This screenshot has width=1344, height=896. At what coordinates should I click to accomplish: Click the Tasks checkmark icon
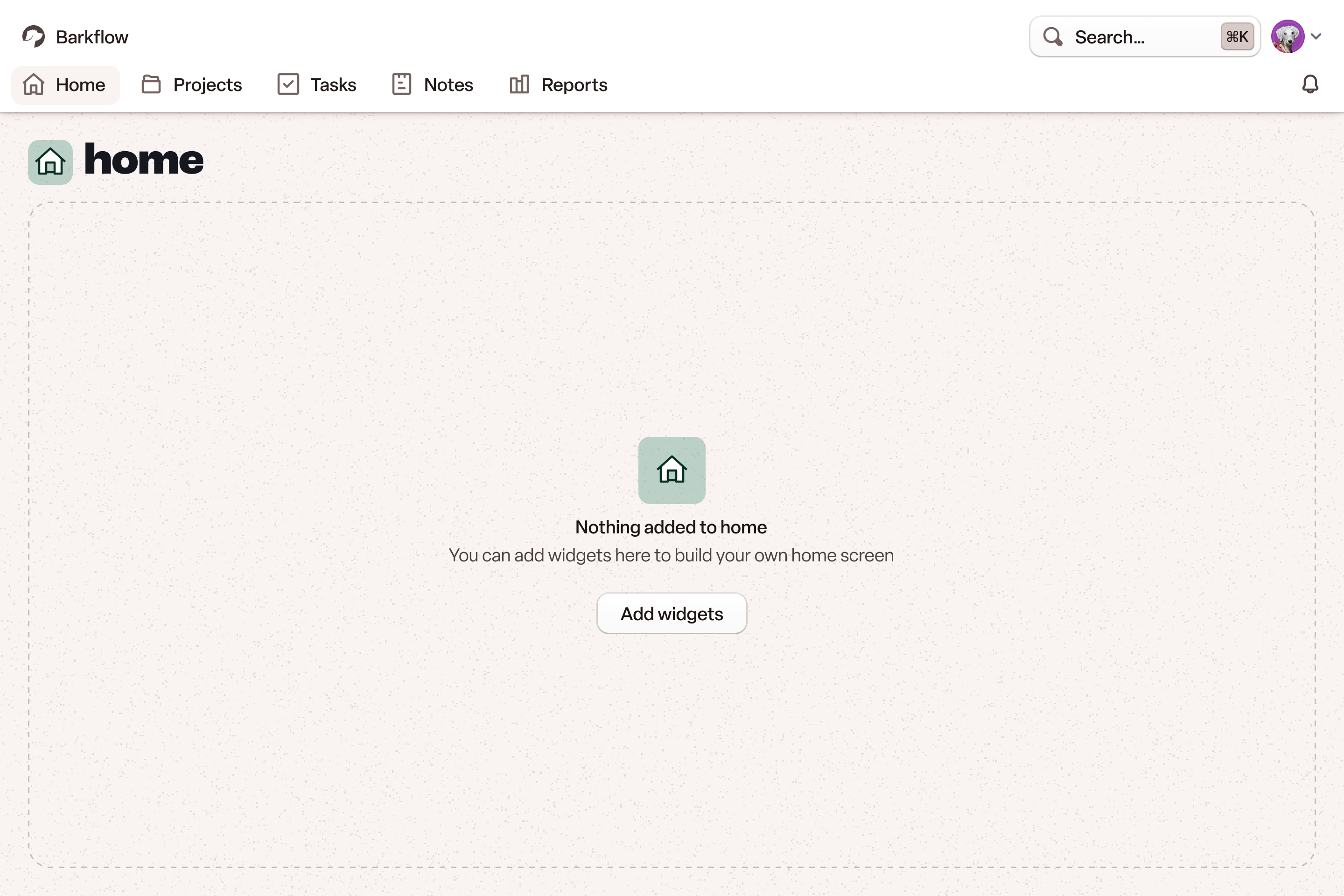288,84
